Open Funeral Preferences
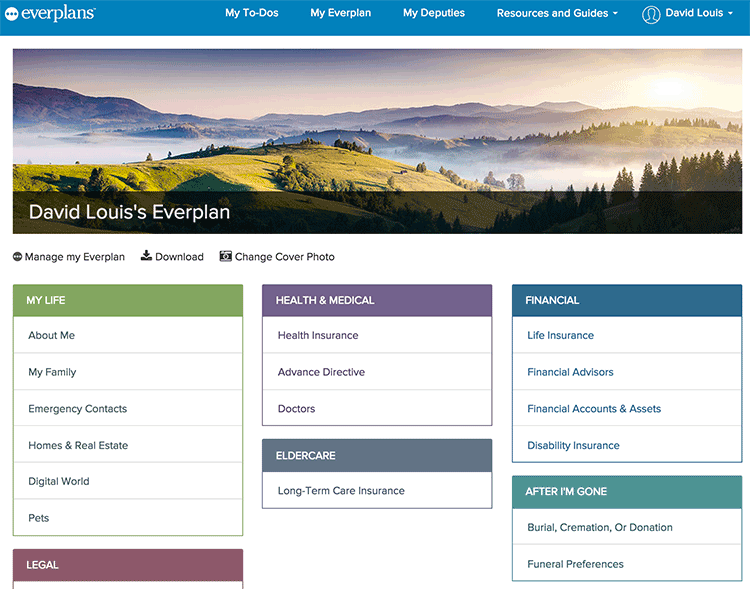This screenshot has width=750, height=589. pyautogui.click(x=627, y=564)
